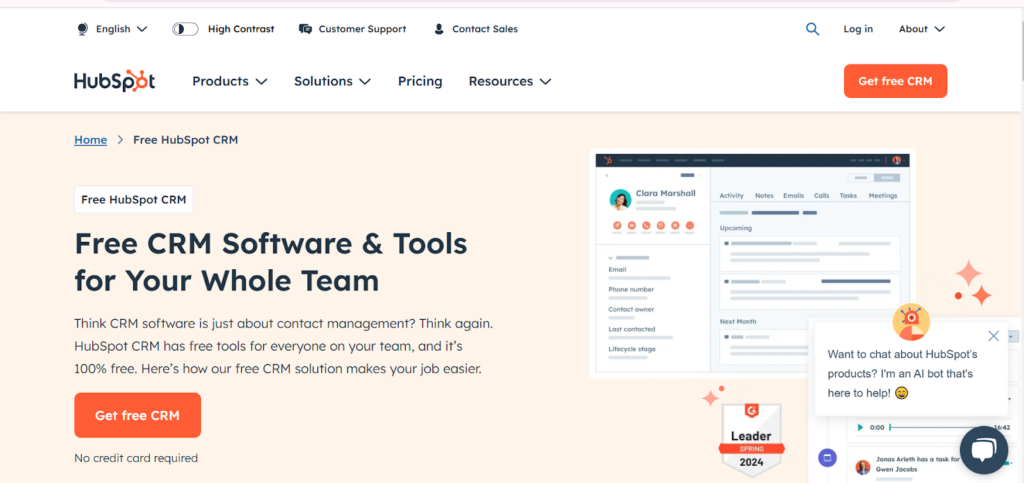The width and height of the screenshot is (1024, 483).
Task: Click the Clara Marshall name text
Action: click(666, 193)
